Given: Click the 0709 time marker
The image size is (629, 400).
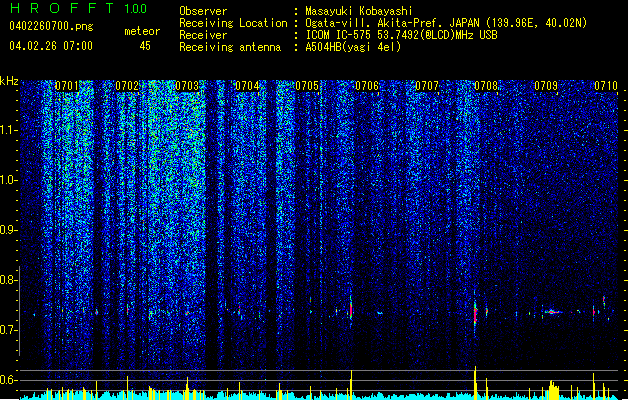Looking at the screenshot, I should [x=546, y=86].
